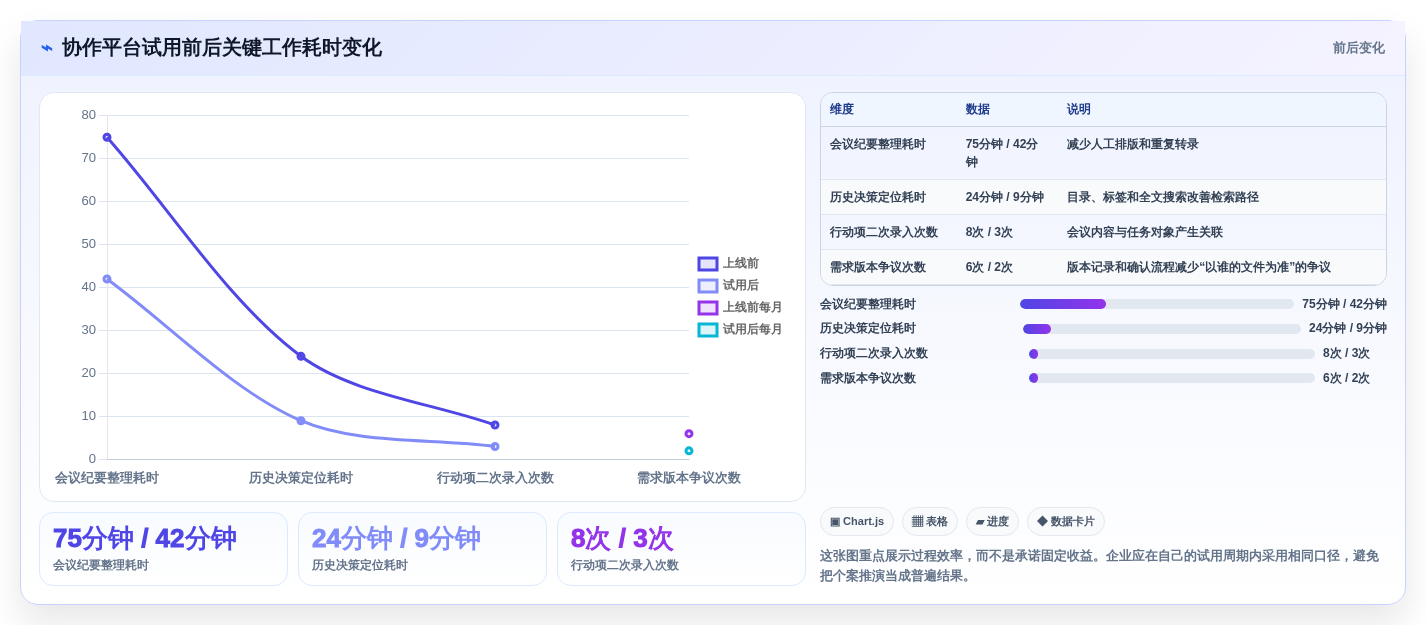The width and height of the screenshot is (1426, 625).
Task: Click the 24分钟 / 9分钟 progress value label
Action: pos(1348,329)
